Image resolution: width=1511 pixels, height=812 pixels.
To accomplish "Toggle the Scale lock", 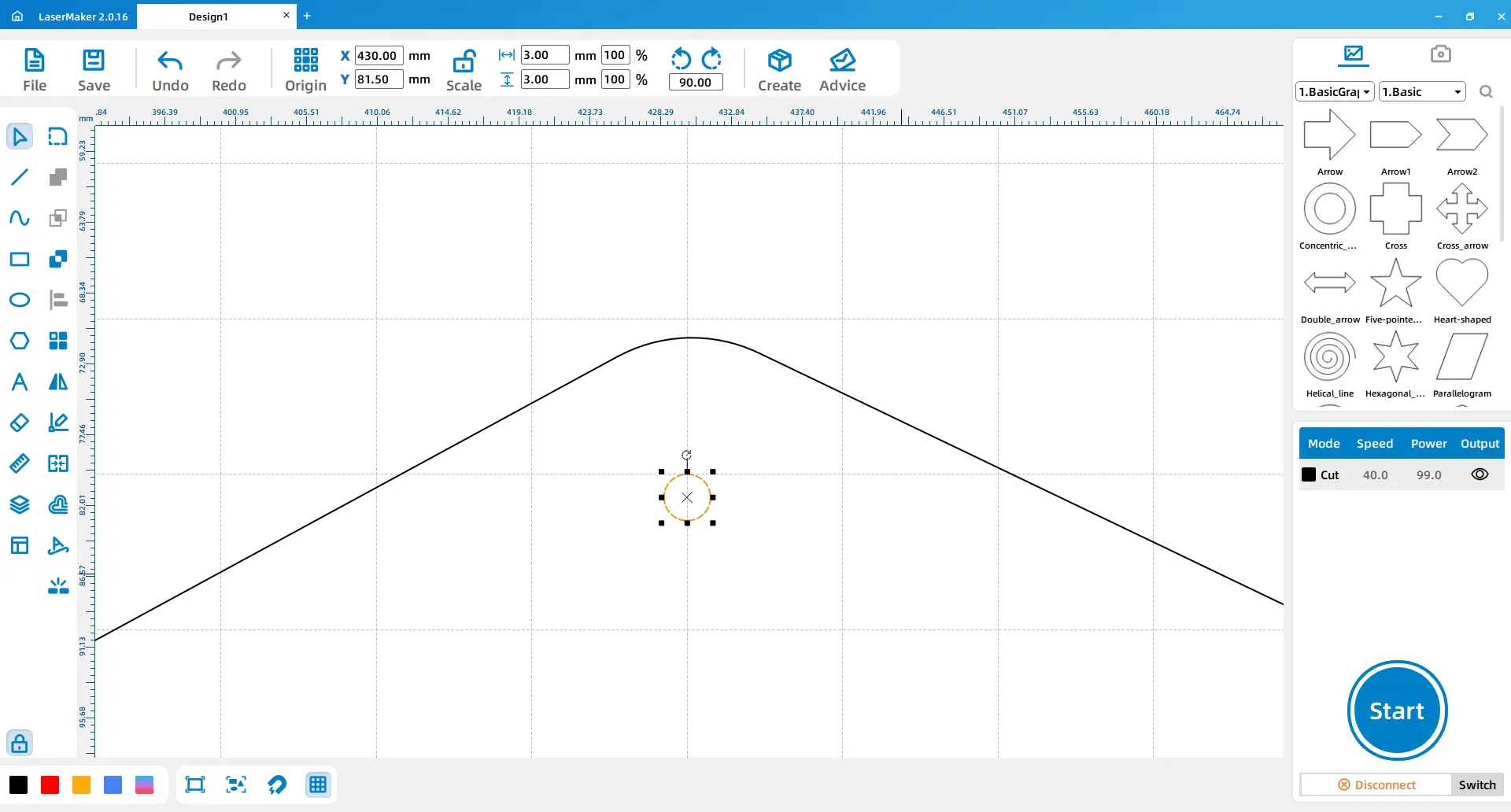I will click(x=464, y=70).
